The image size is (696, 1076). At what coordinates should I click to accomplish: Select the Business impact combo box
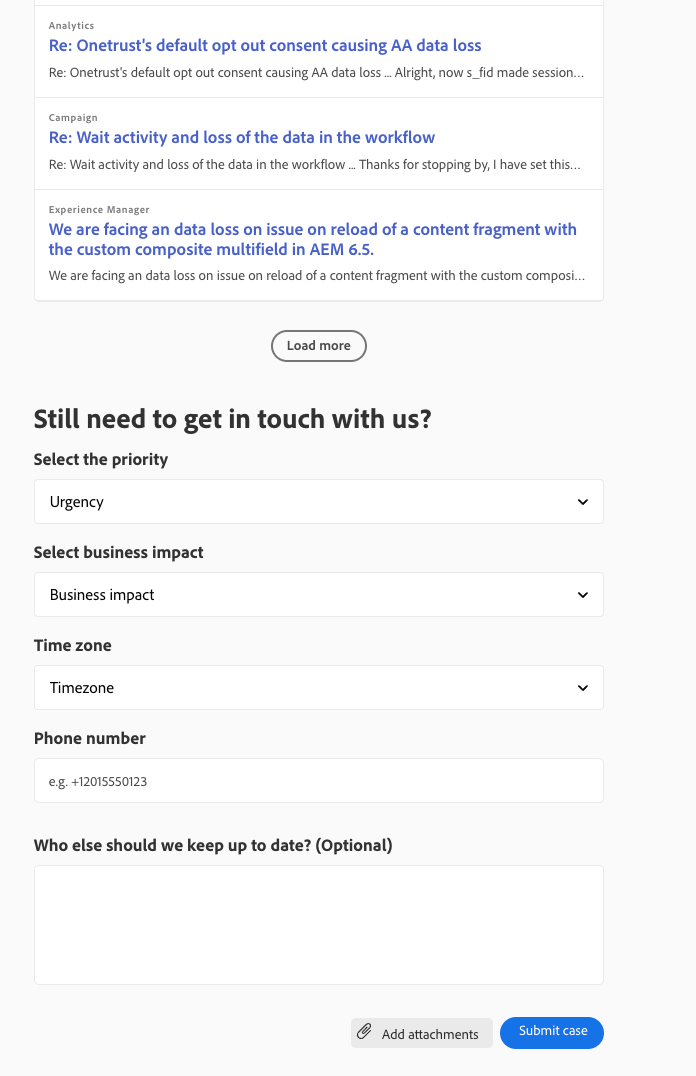pos(318,594)
